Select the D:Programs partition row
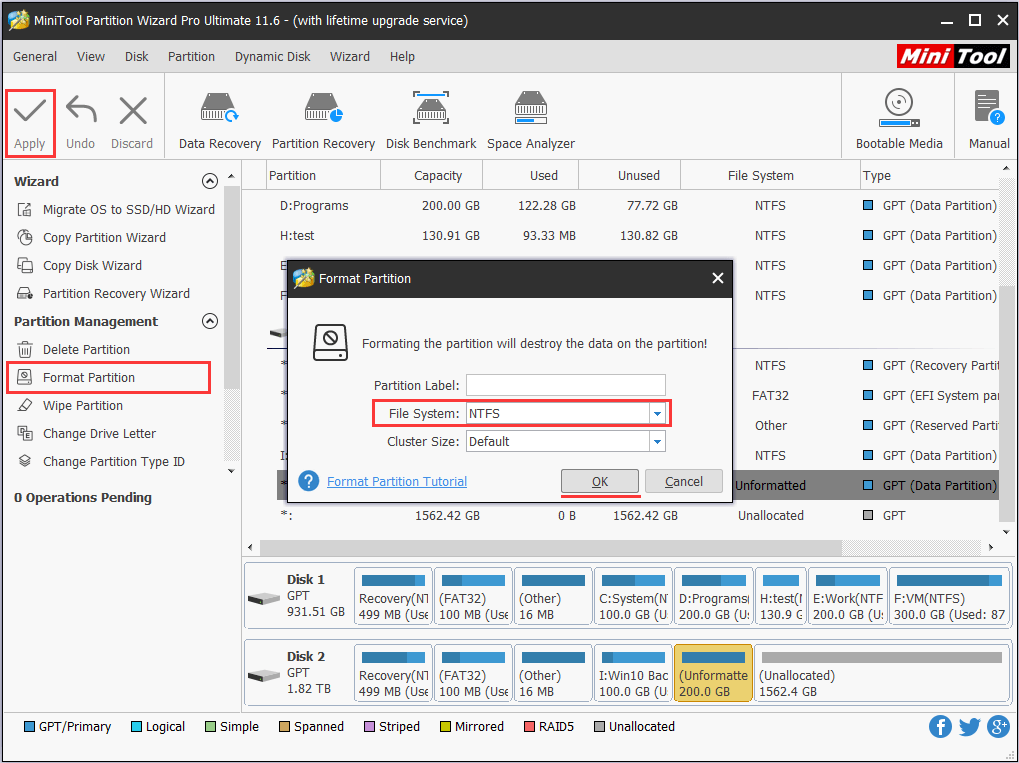The width and height of the screenshot is (1019, 763). [x=630, y=205]
